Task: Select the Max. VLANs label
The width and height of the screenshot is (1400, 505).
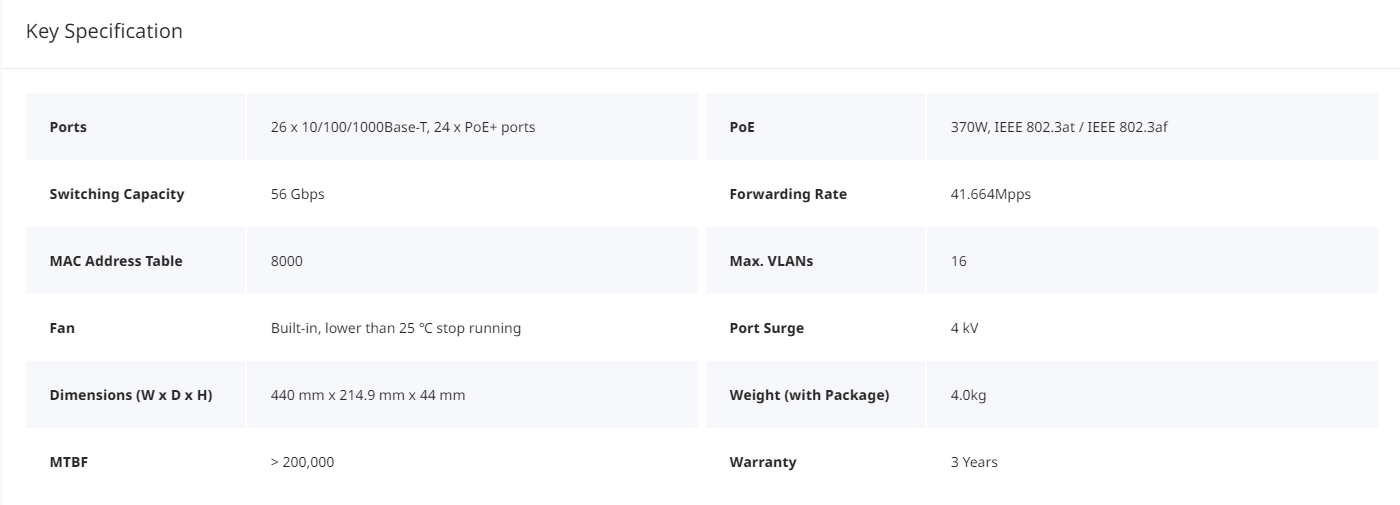Action: point(772,261)
